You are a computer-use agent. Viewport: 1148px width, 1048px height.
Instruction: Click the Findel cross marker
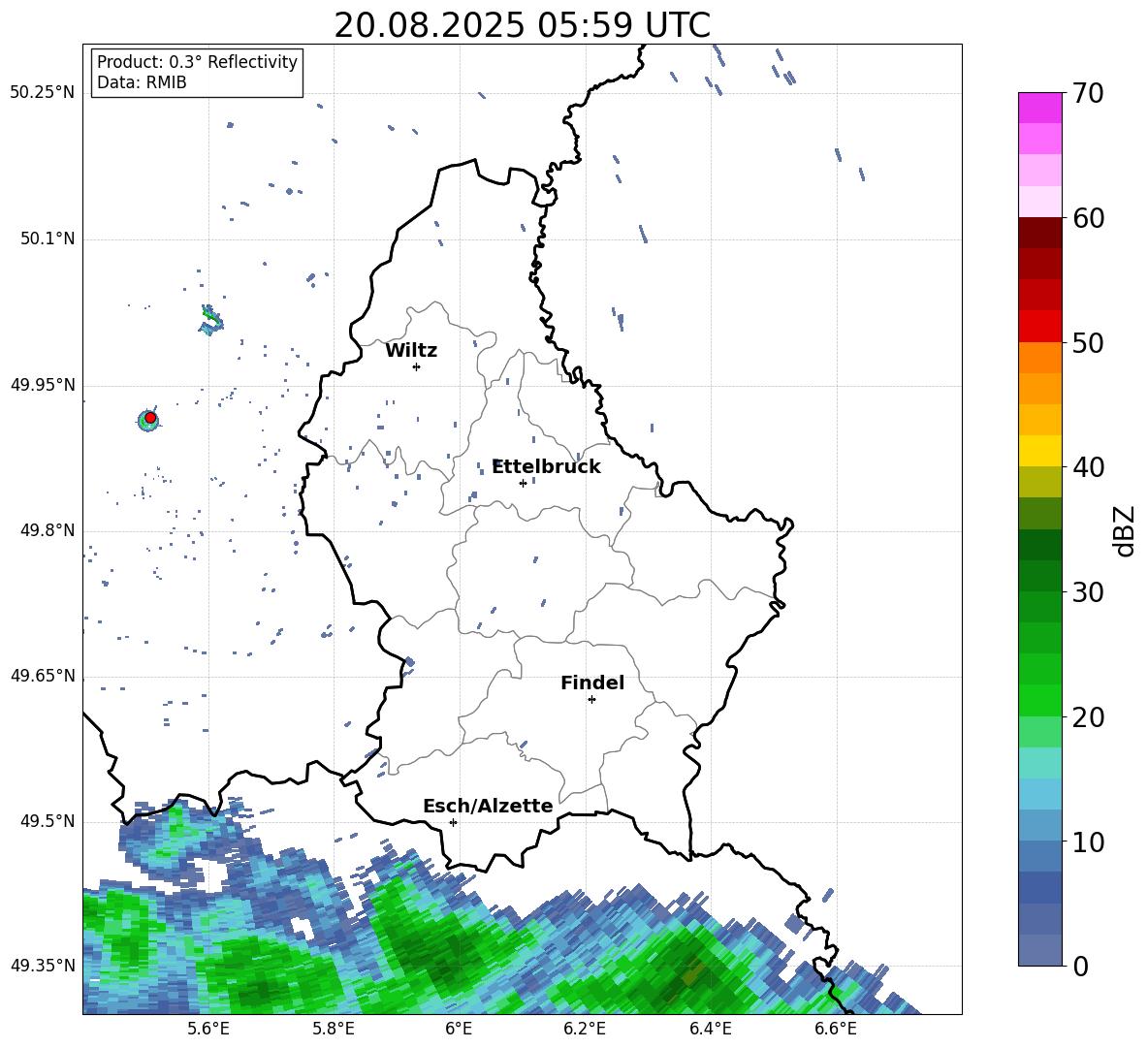coord(591,700)
